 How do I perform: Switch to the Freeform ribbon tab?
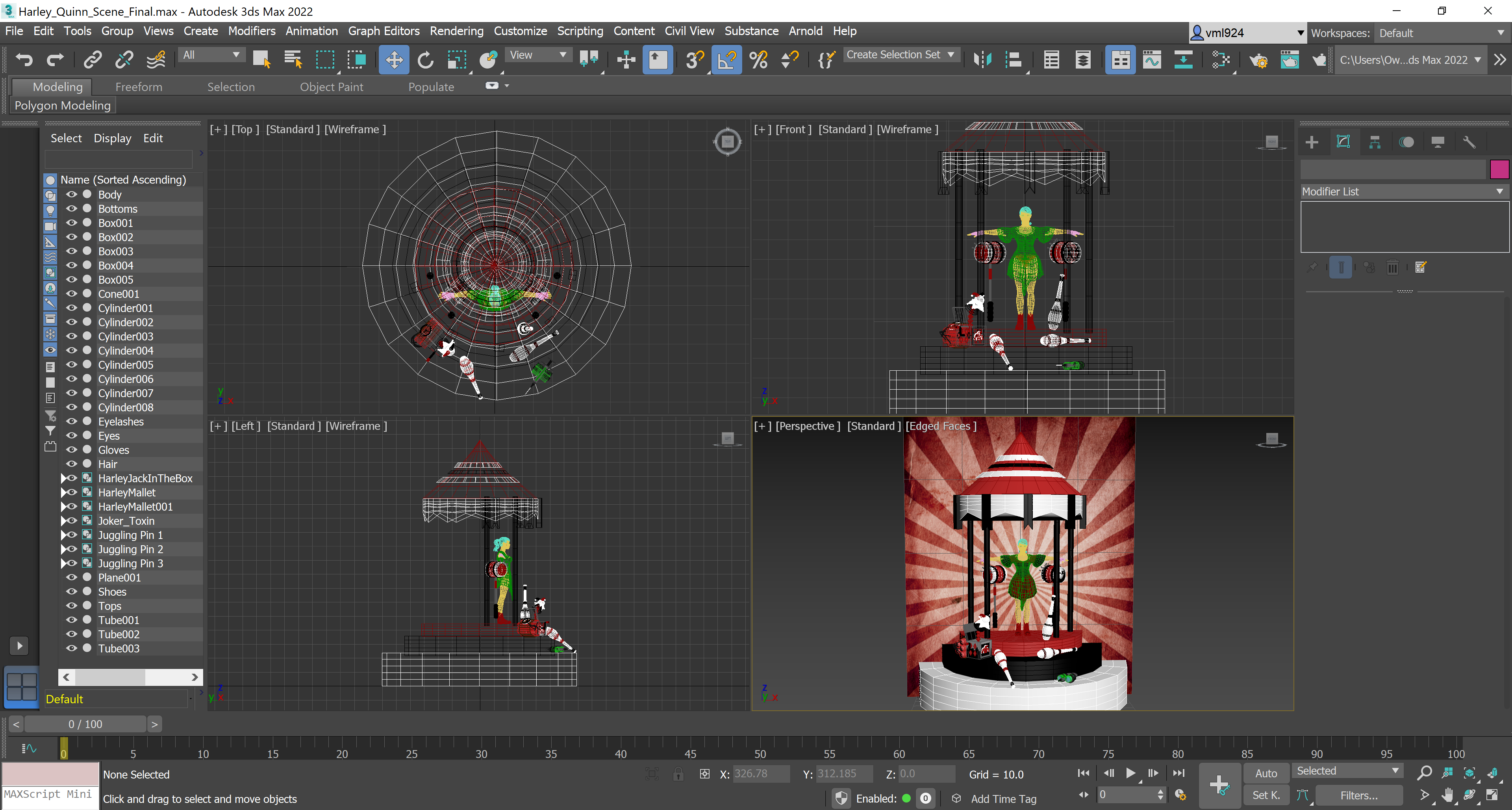[139, 87]
